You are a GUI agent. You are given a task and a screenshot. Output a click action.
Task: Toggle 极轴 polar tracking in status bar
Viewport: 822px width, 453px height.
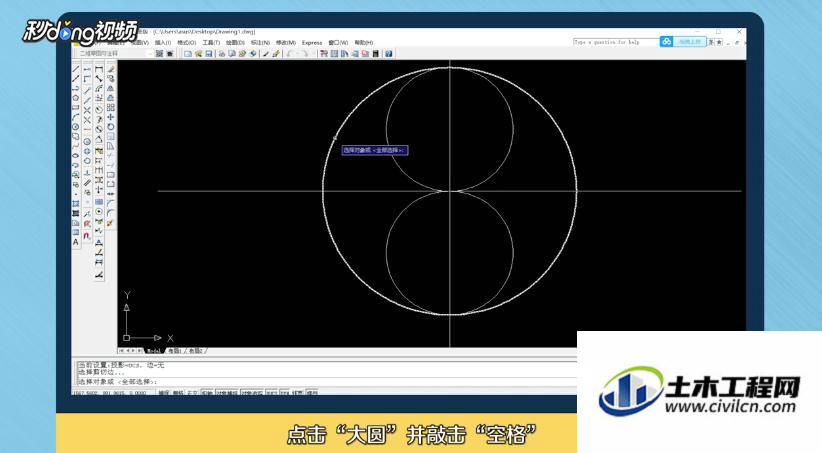pos(207,392)
